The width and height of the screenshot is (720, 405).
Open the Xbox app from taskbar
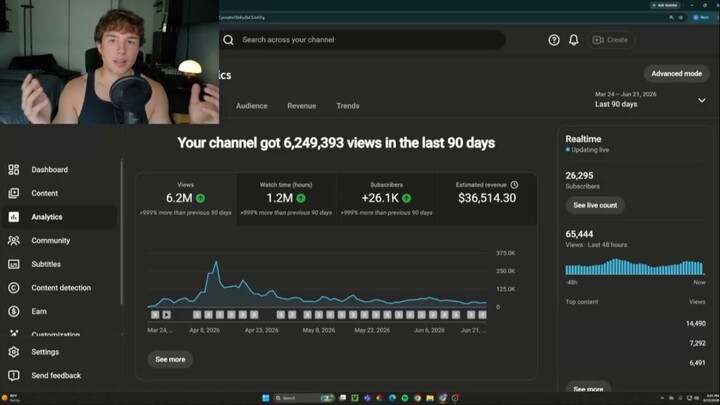(x=355, y=398)
